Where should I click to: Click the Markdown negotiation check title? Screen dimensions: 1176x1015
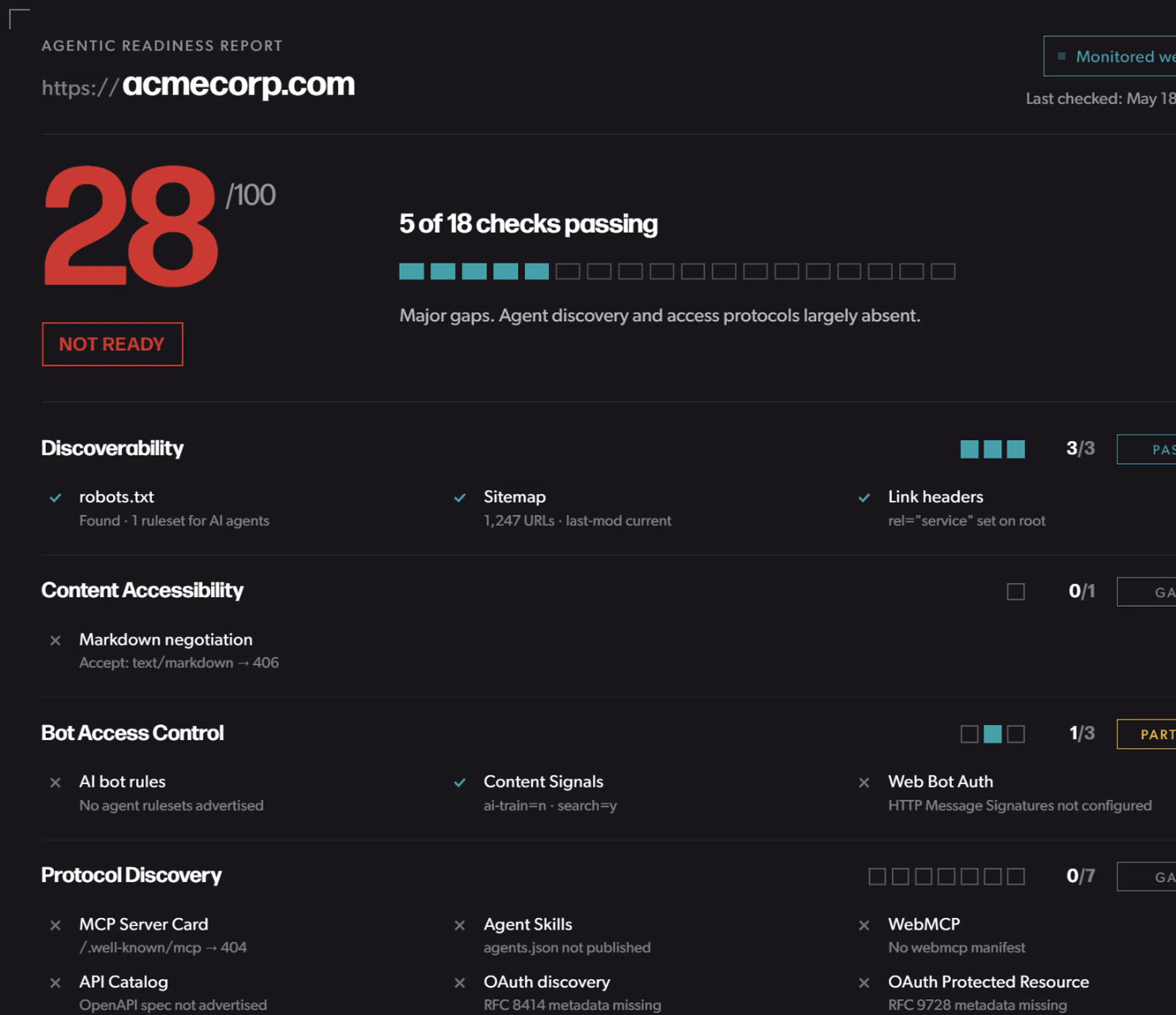point(166,640)
